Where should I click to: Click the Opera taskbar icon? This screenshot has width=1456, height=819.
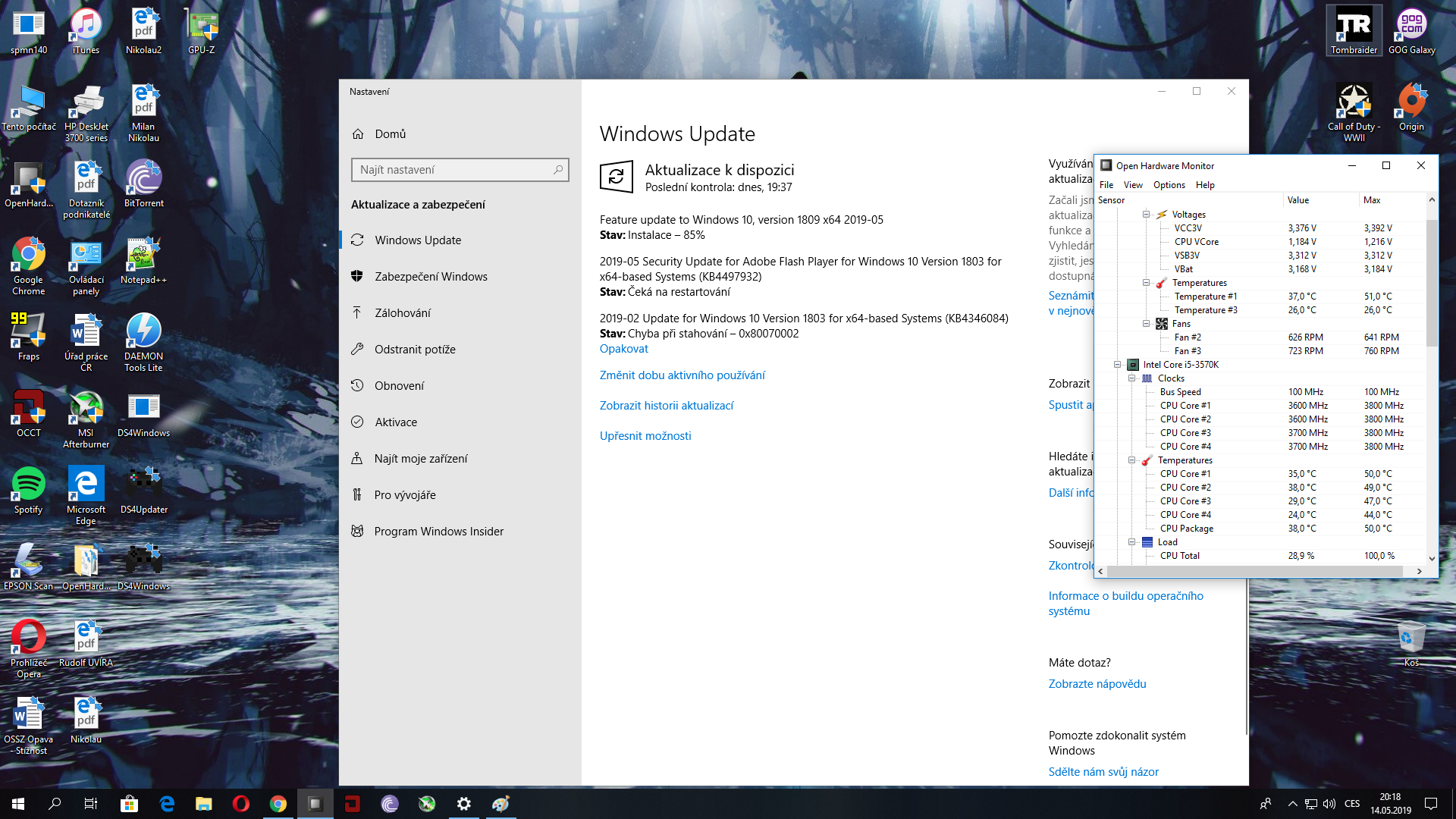[241, 804]
